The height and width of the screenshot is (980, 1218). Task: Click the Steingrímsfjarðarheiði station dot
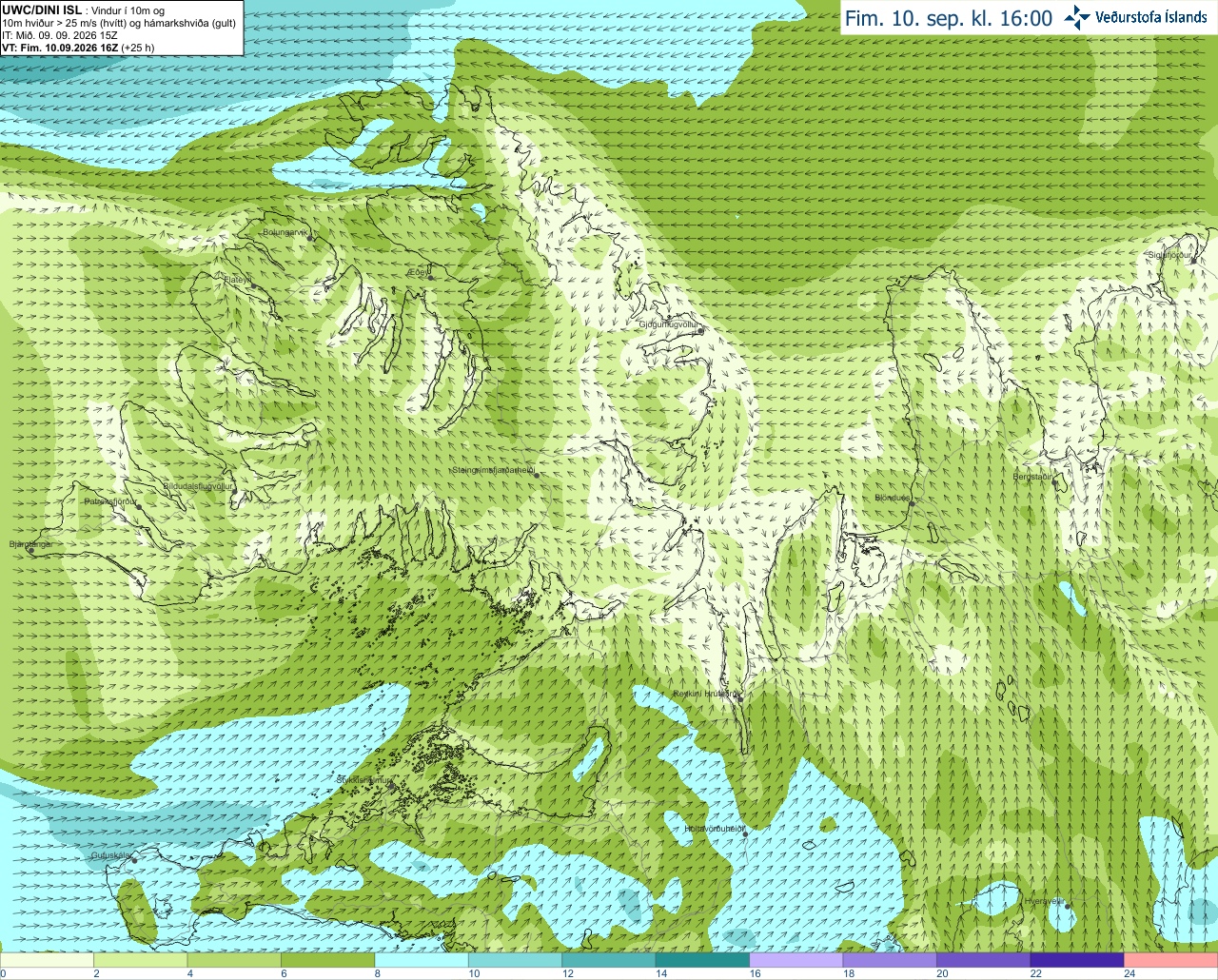coord(536,474)
